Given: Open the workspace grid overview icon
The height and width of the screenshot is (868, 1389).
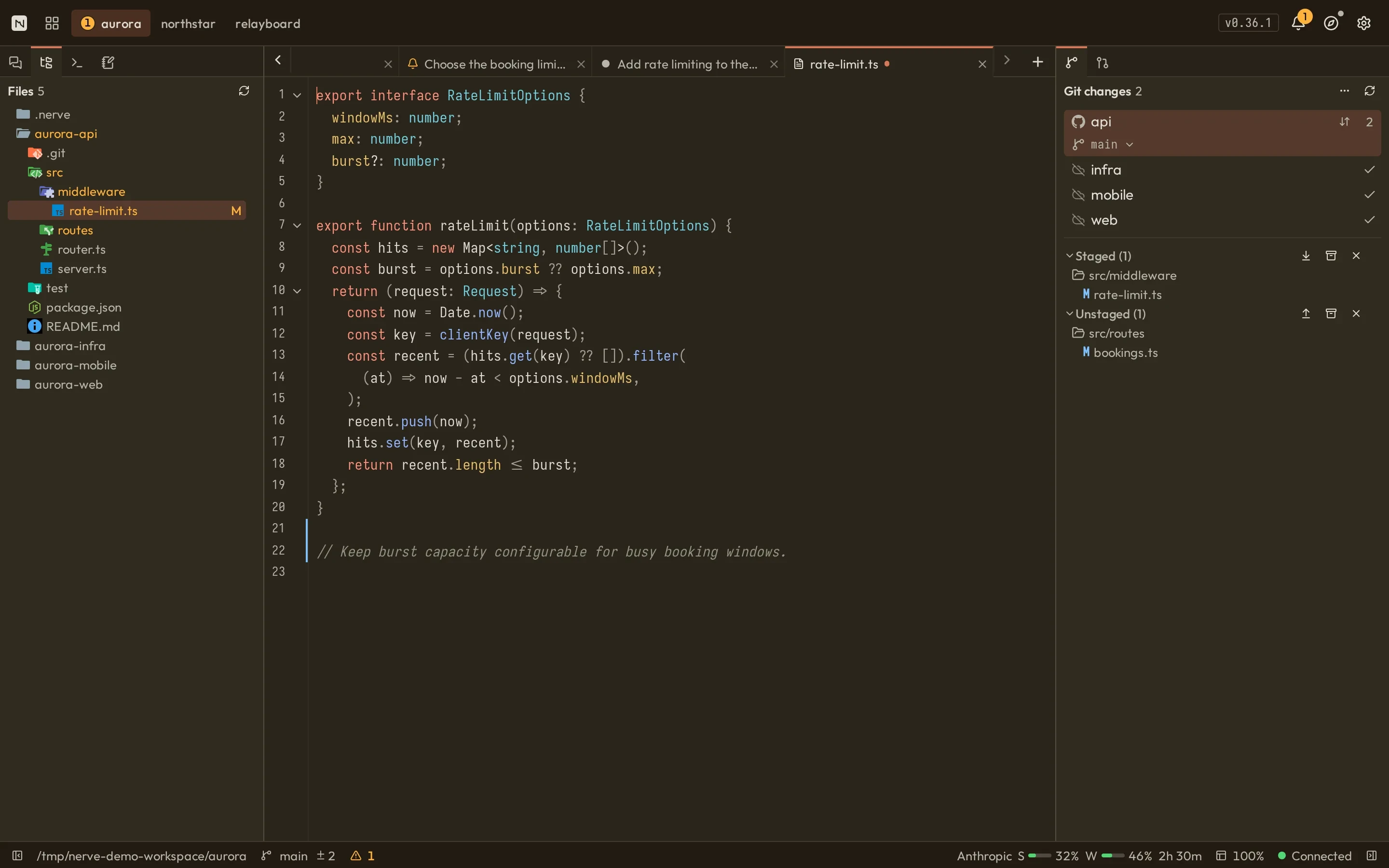Looking at the screenshot, I should (x=52, y=23).
